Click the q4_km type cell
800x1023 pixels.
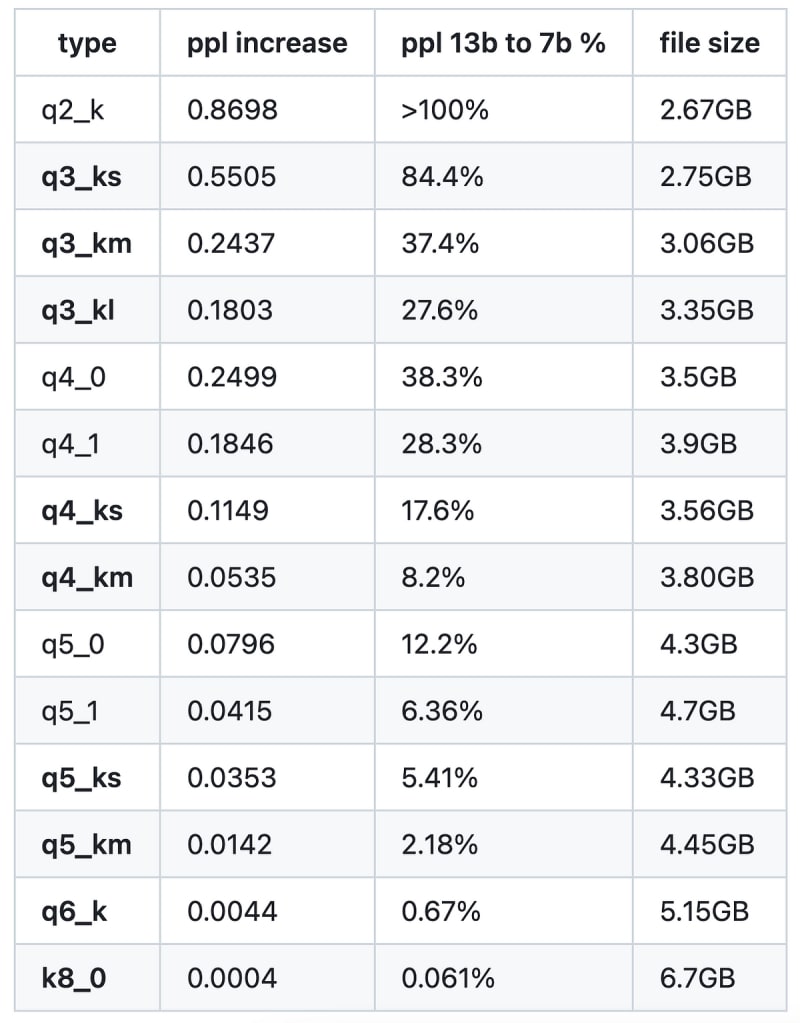click(x=86, y=577)
